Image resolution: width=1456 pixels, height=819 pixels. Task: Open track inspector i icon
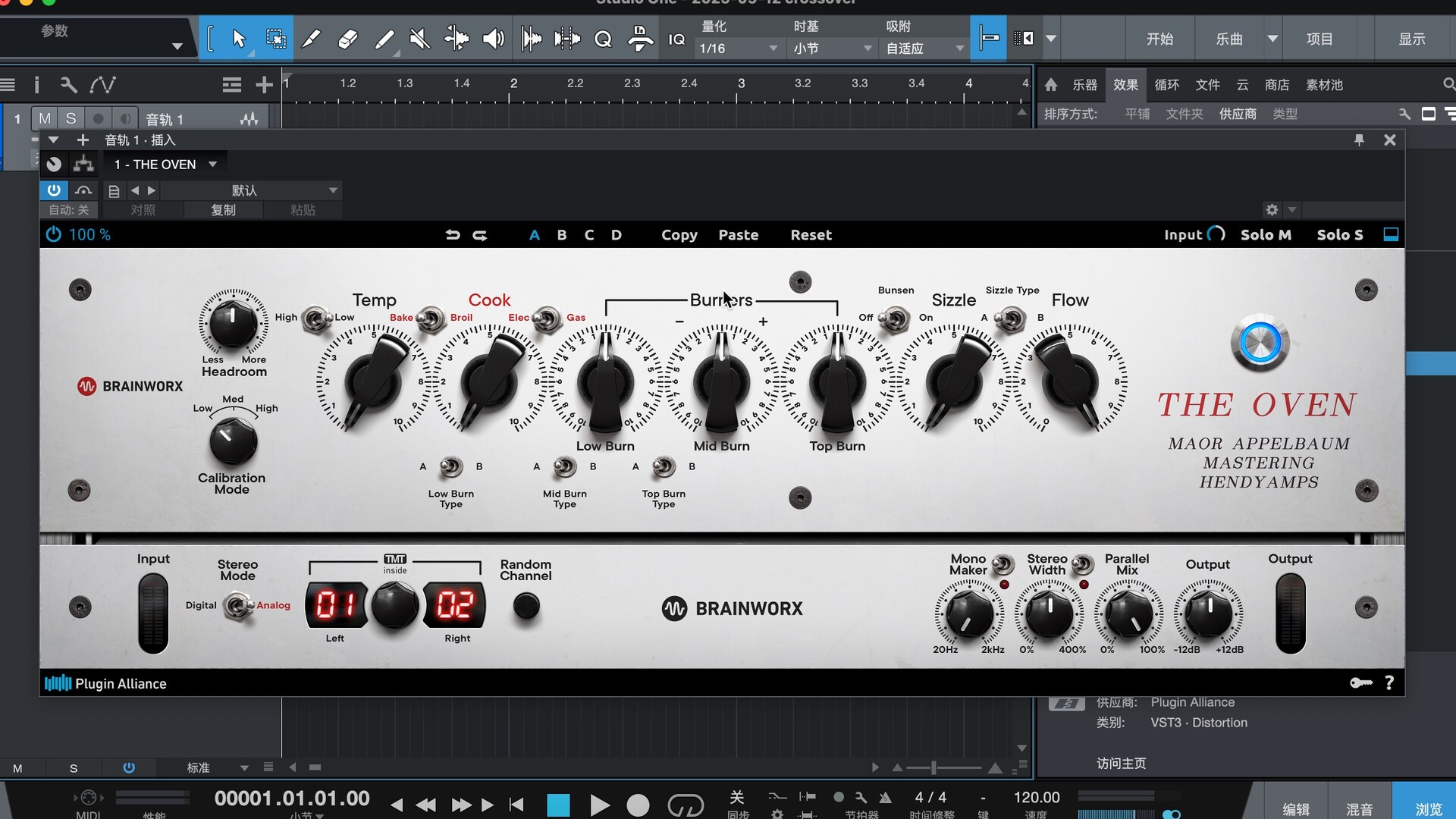[x=36, y=84]
